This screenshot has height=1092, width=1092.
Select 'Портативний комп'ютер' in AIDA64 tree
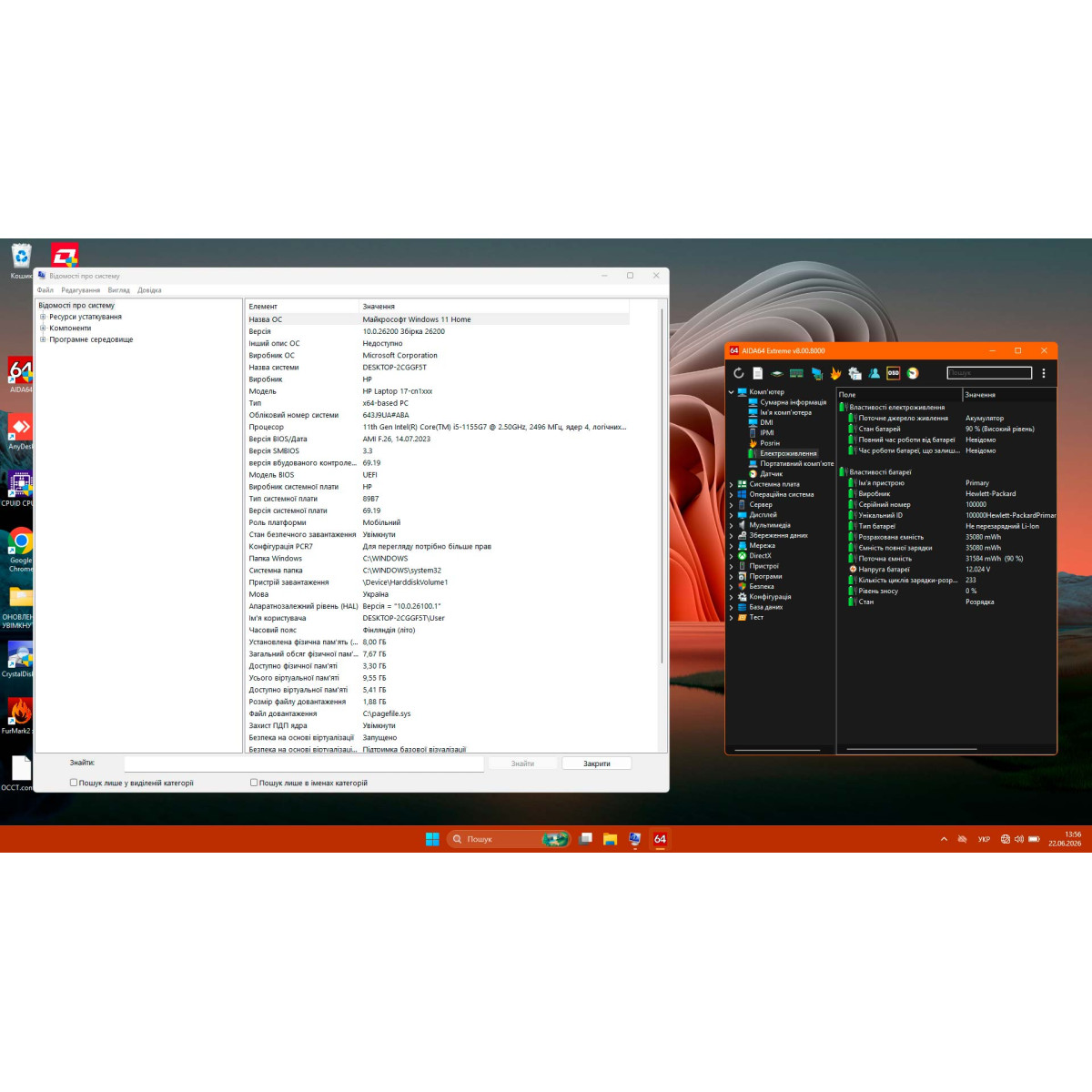tap(797, 463)
